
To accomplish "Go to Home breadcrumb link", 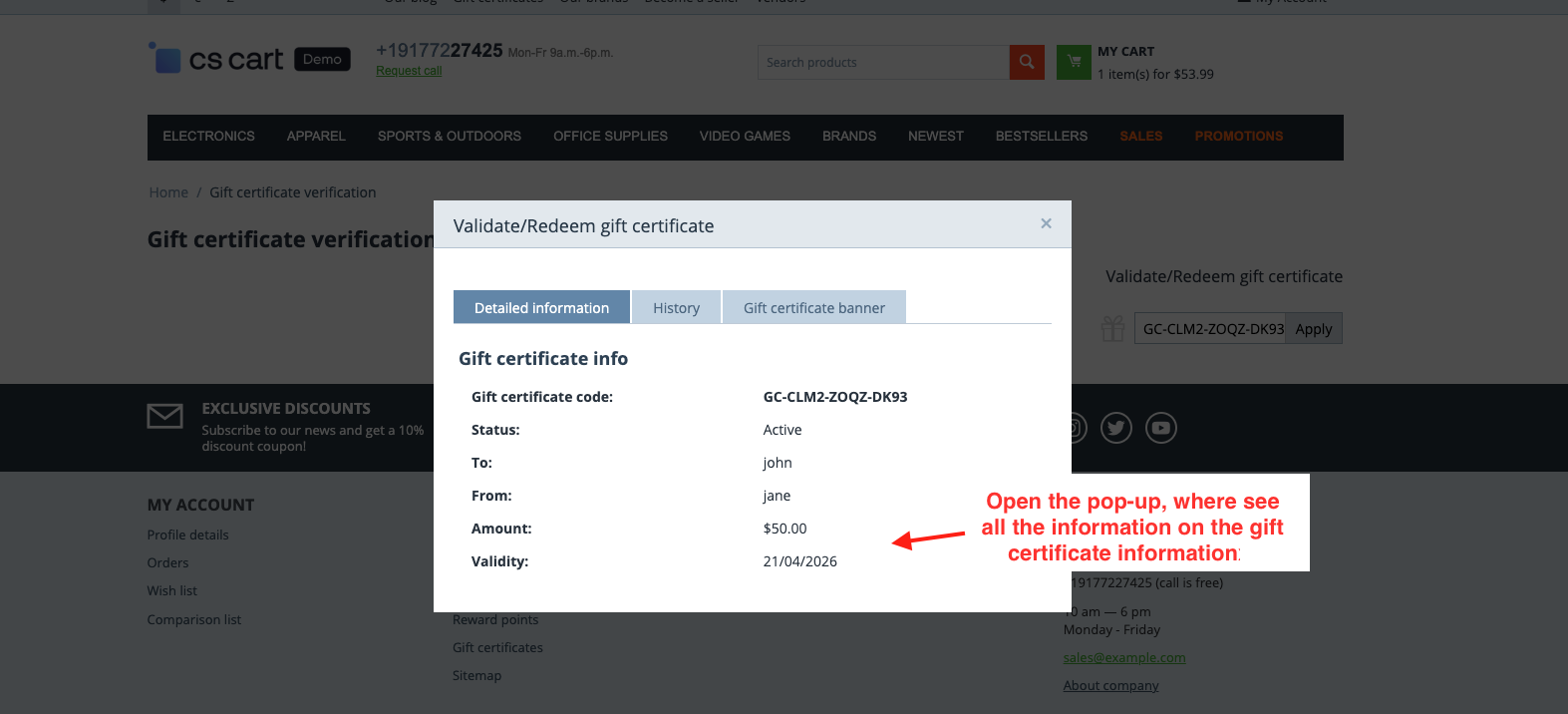I will pos(168,192).
